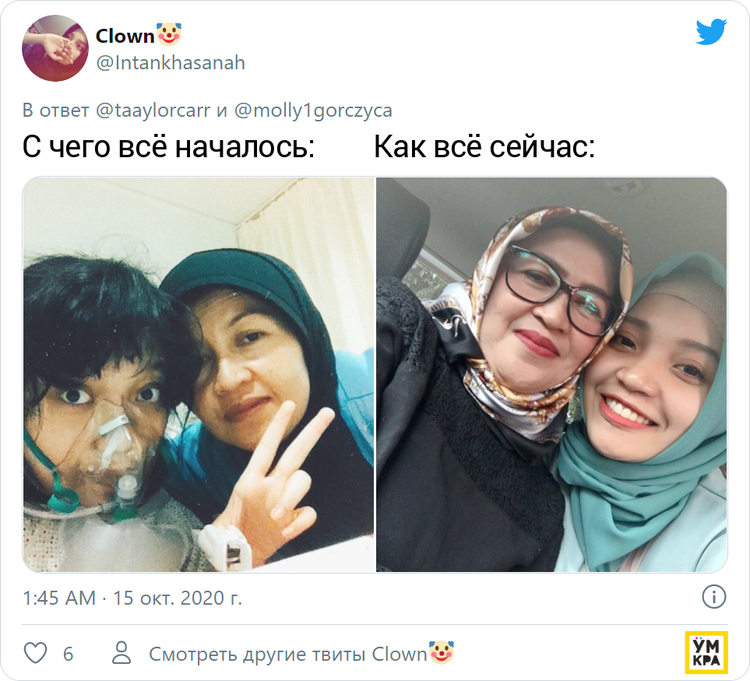Screen dimensions: 750x681
Task: Click the yellow УМКРА watermark logo
Action: 706,652
